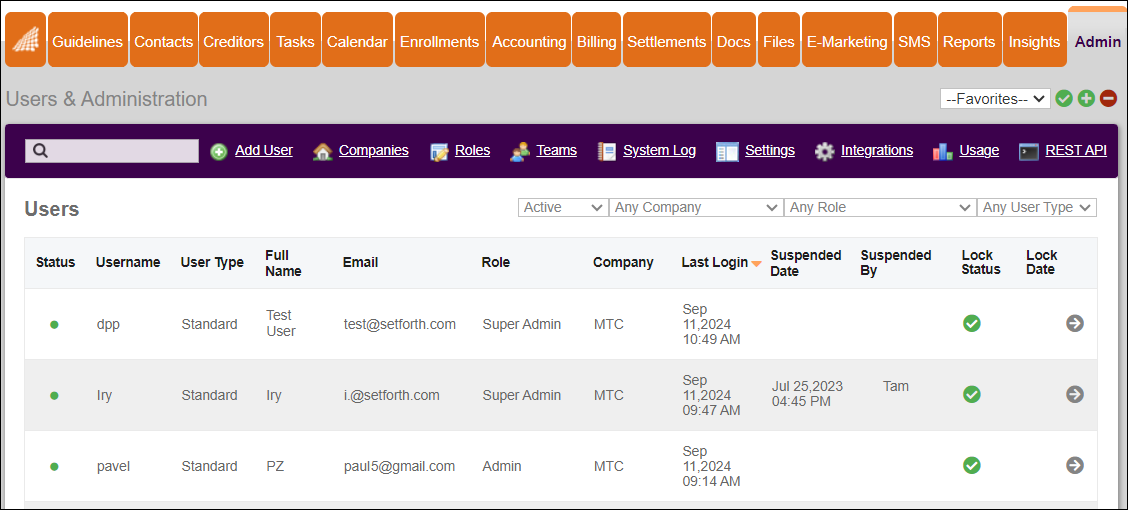Open the System Log link
The image size is (1128, 510).
[660, 150]
